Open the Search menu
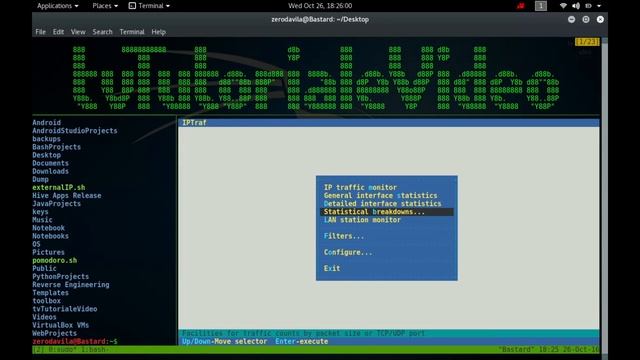This screenshot has height=360, width=640. coord(102,32)
